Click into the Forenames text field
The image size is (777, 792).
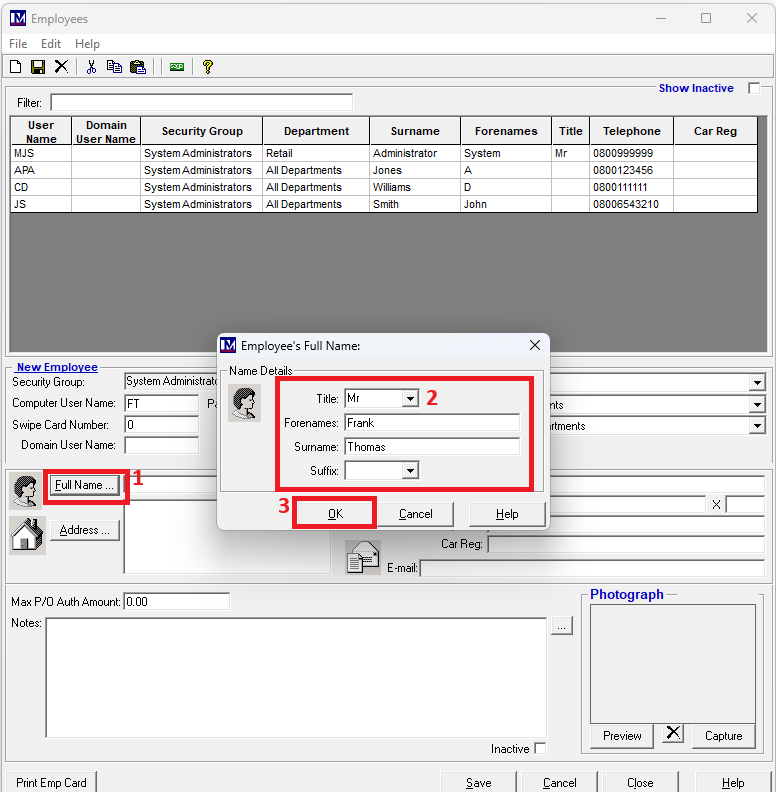click(x=431, y=423)
